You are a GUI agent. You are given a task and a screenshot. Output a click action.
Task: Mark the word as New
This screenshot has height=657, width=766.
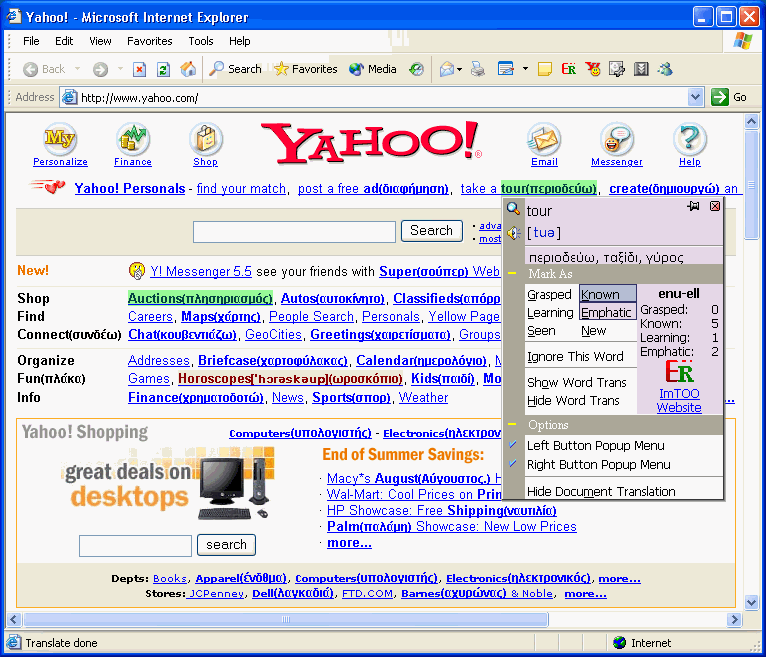coord(594,331)
